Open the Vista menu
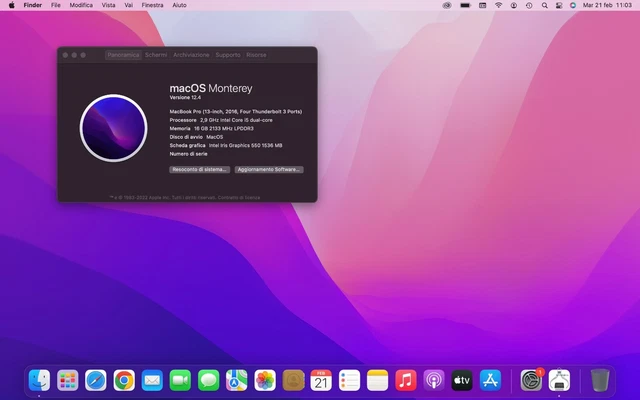This screenshot has height=400, width=640. pos(108,5)
